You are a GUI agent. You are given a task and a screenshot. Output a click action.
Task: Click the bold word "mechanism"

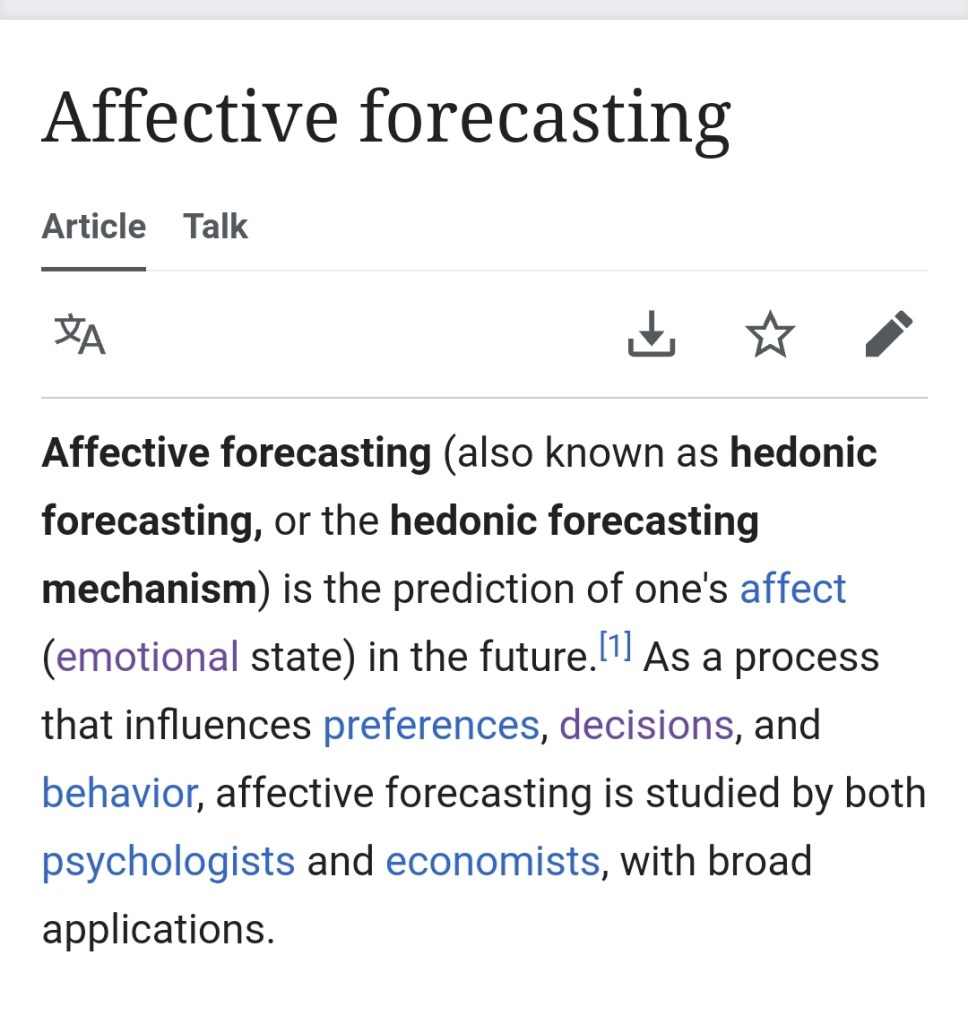pos(149,589)
